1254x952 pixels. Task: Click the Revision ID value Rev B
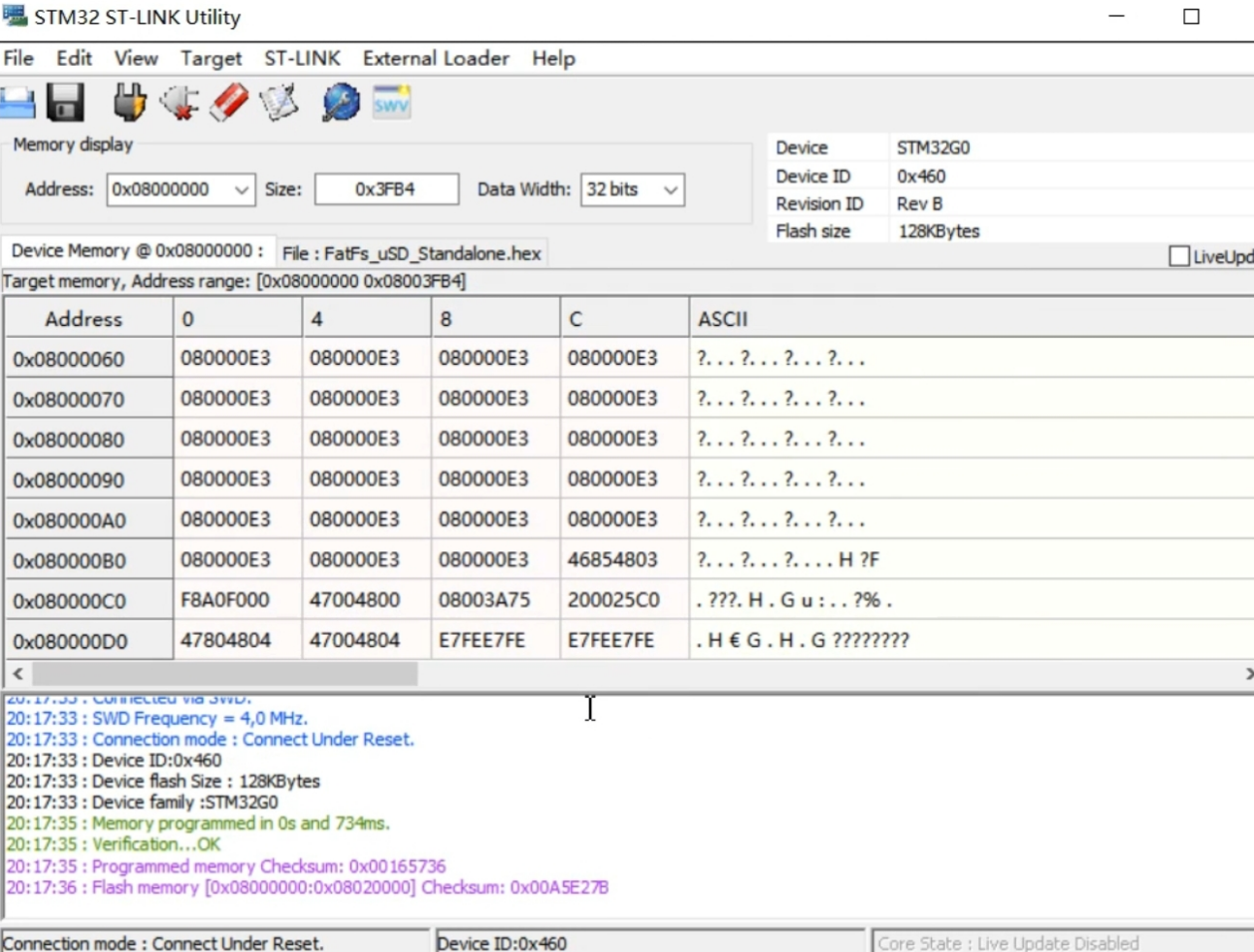[920, 204]
